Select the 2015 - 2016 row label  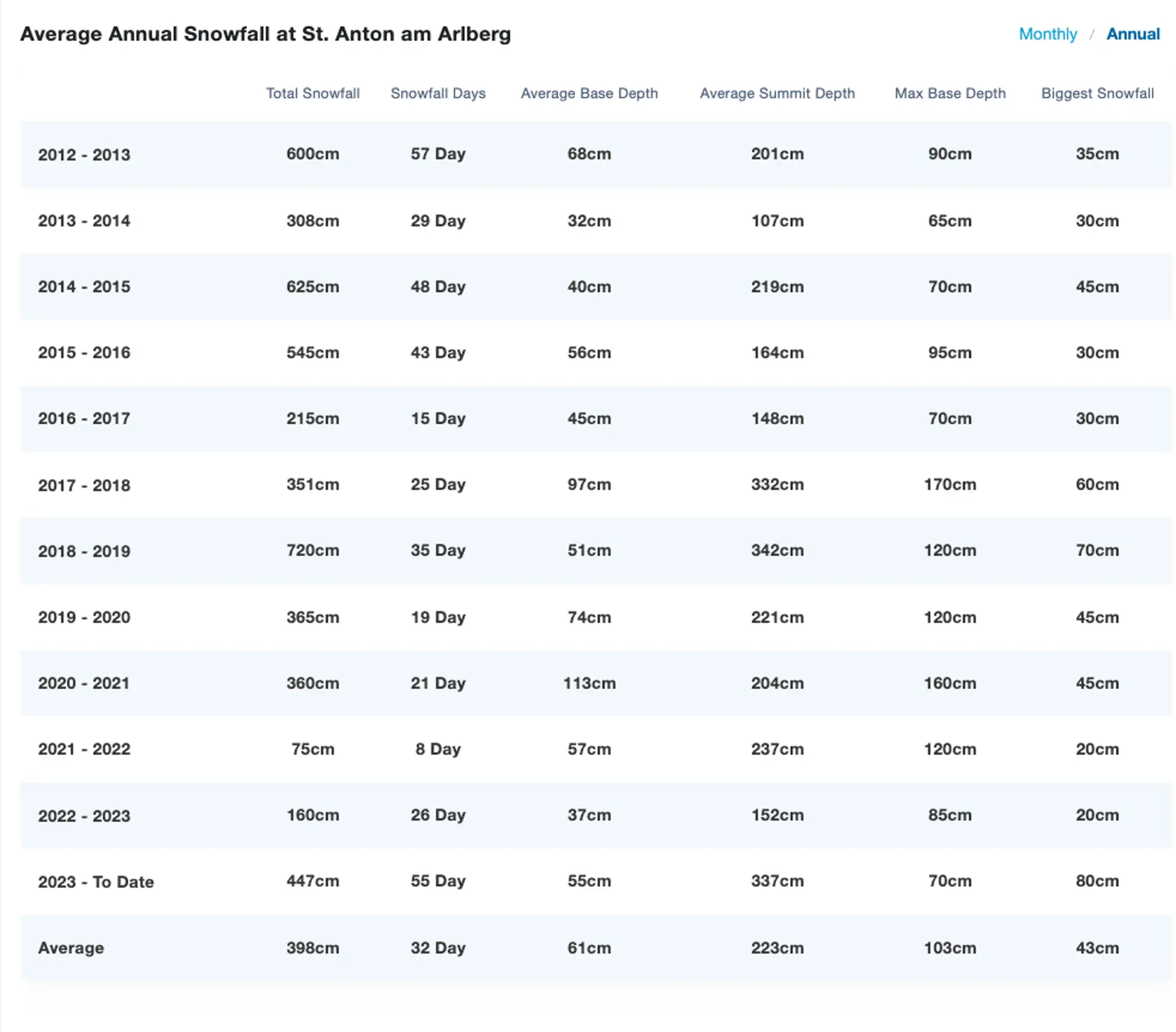click(84, 353)
